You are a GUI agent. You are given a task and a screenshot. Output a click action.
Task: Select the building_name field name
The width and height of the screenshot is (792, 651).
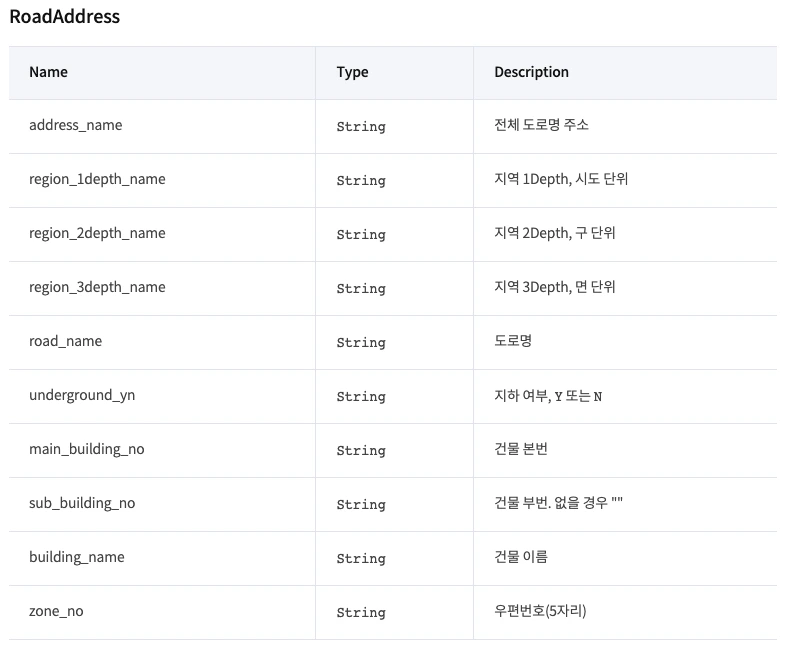pos(77,558)
